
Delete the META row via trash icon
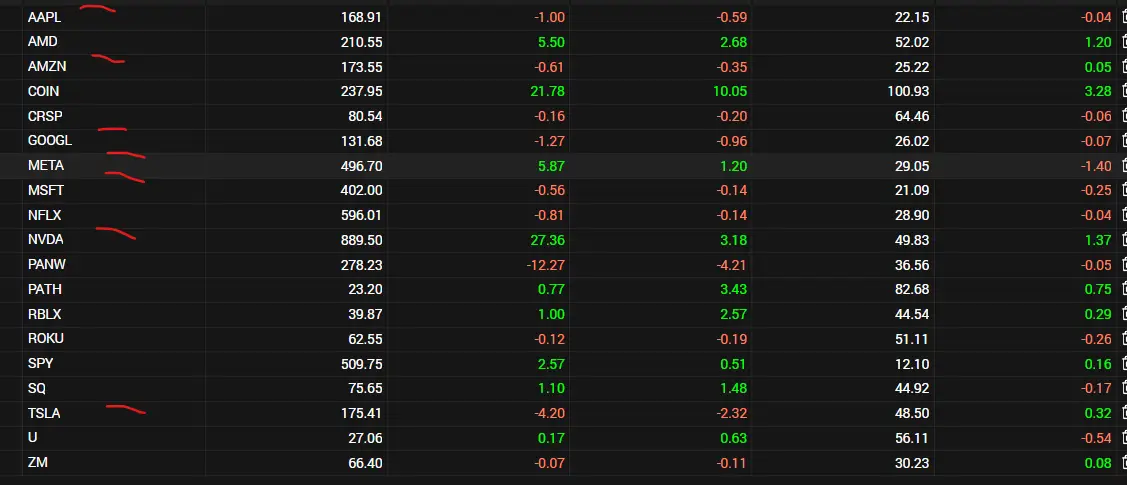[x=1124, y=165]
